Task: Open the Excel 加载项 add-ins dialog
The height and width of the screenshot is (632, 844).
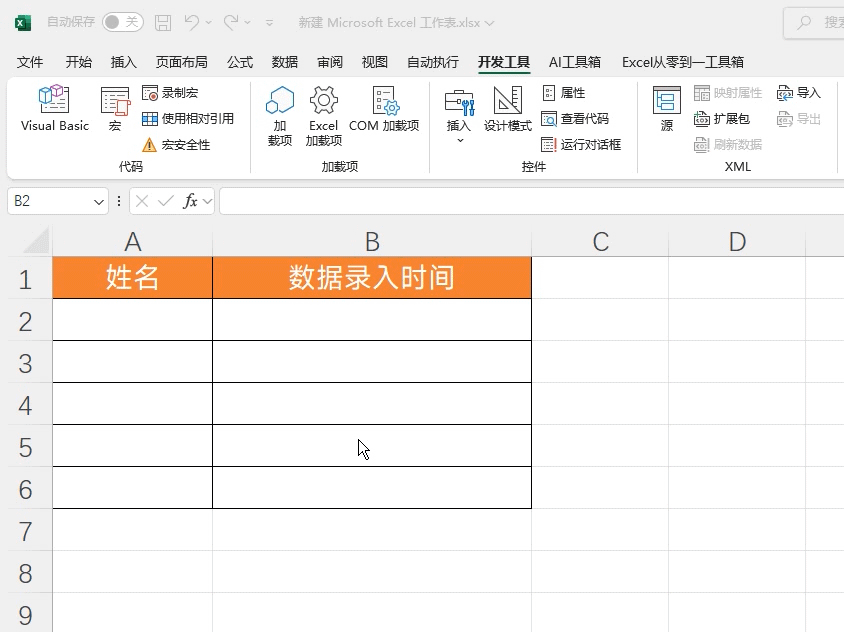Action: (x=323, y=115)
